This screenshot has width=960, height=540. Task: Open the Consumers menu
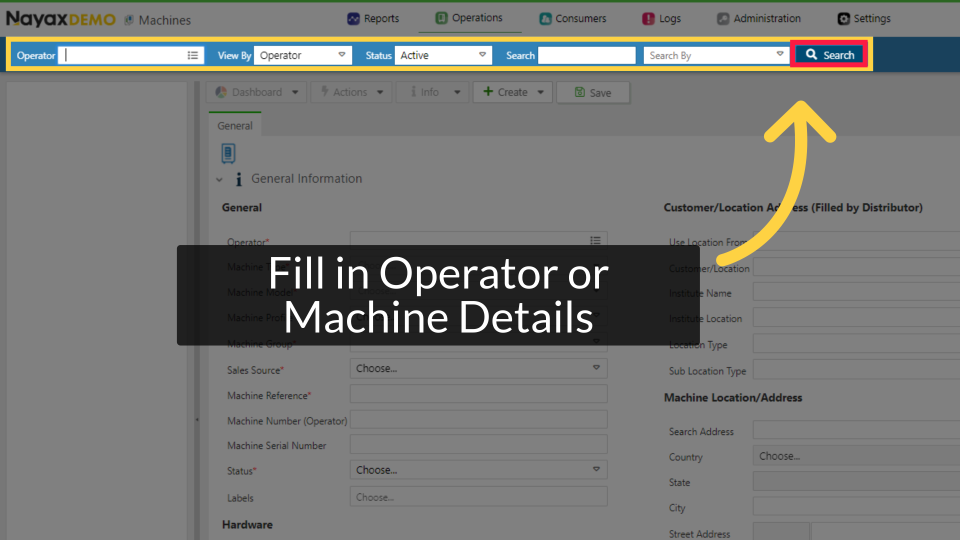[572, 18]
